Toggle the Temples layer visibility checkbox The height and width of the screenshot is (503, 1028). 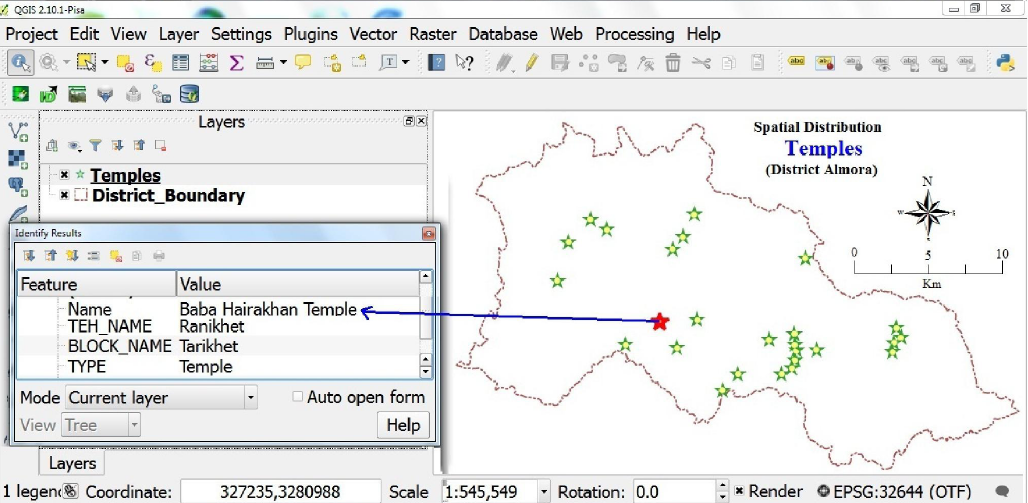point(64,175)
